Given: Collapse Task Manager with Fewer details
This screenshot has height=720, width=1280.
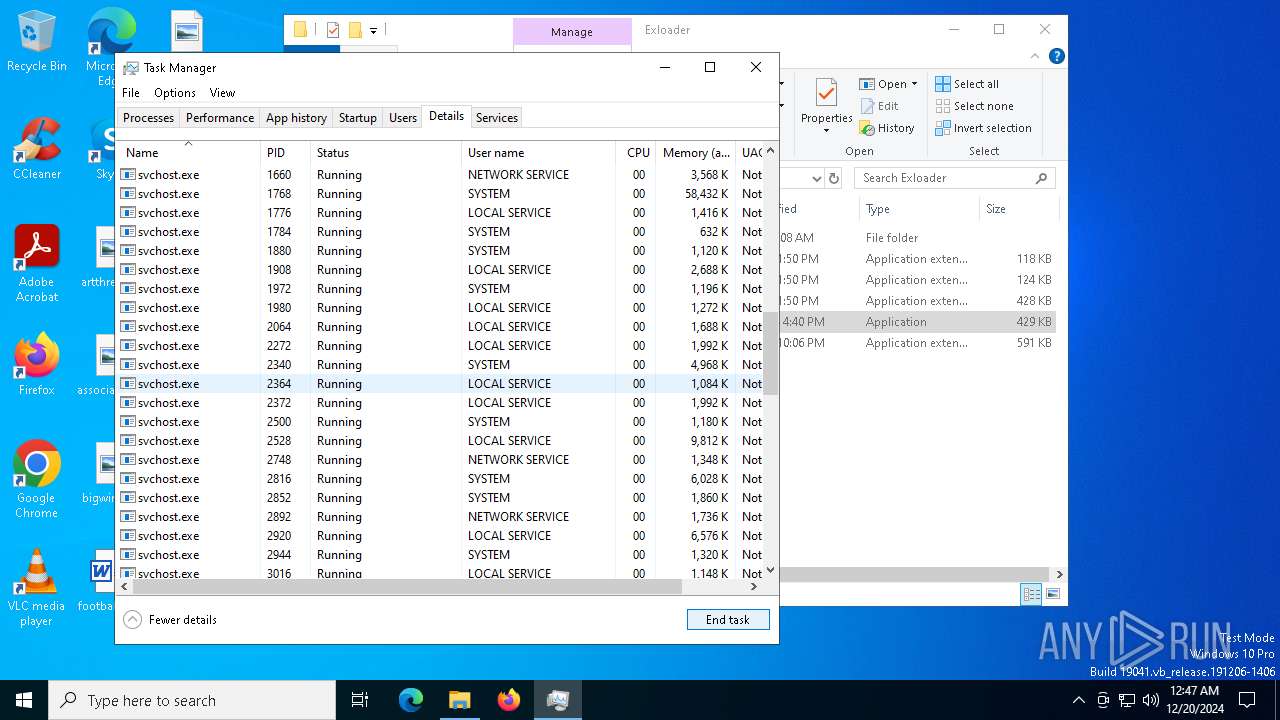Looking at the screenshot, I should (x=171, y=620).
